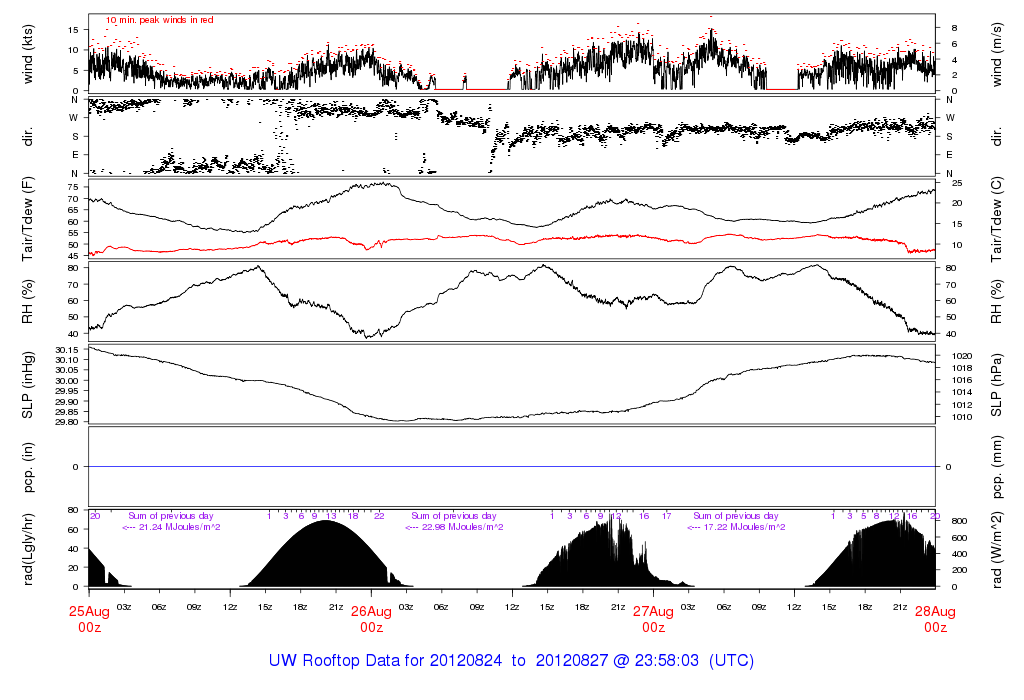Click the purple '13' hour marker

(x=331, y=516)
